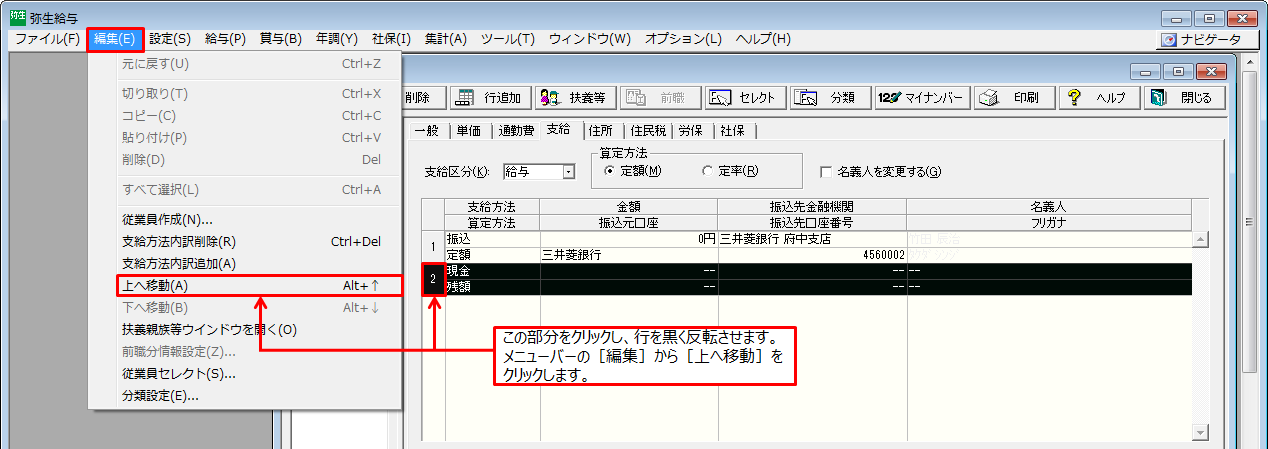Open the 集計(A) menu
This screenshot has height=449, width=1268.
tap(446, 39)
